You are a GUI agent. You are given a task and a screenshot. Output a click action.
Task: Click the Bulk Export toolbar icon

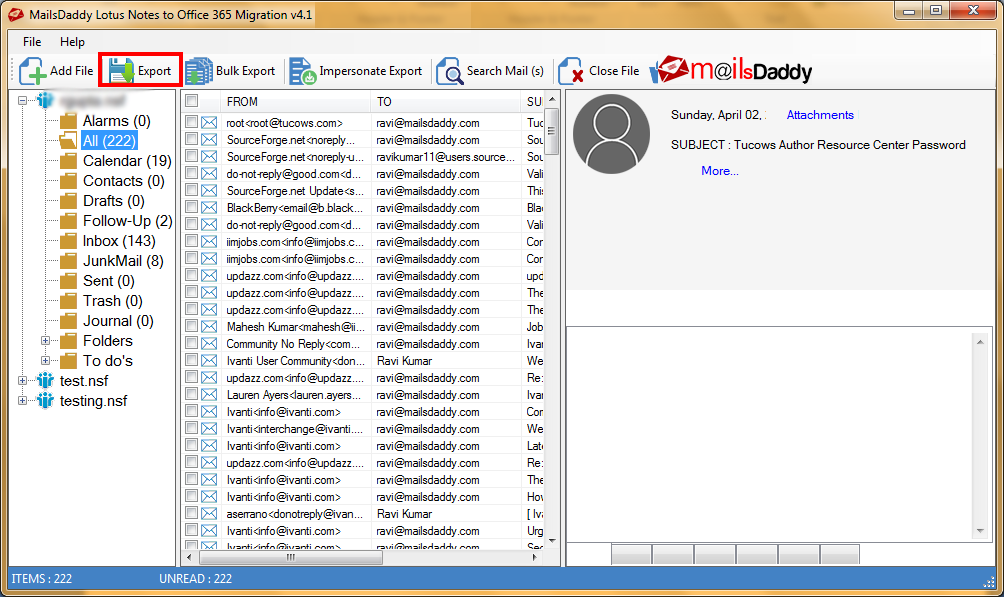point(198,71)
